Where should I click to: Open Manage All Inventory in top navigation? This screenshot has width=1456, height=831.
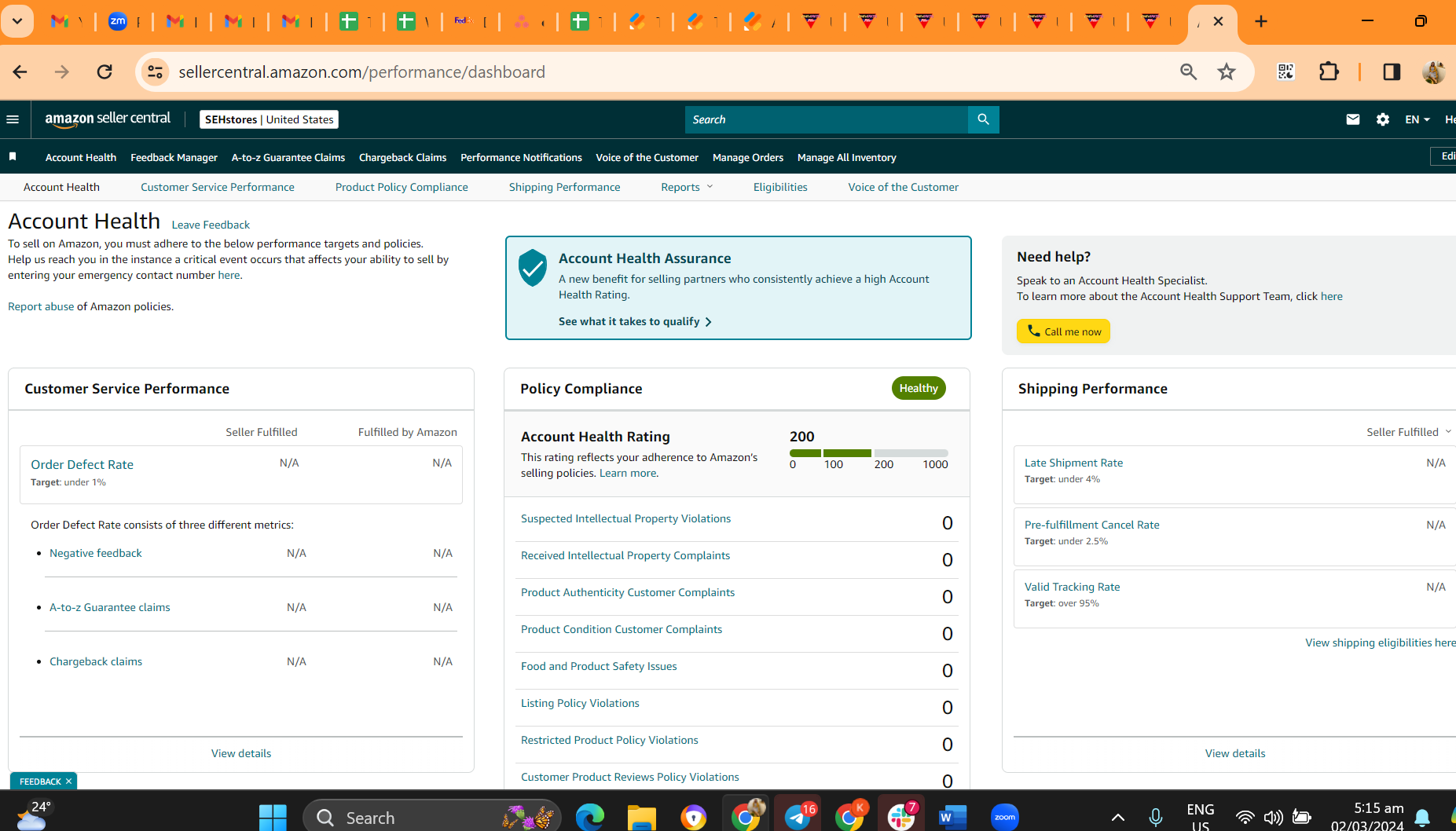tap(847, 157)
